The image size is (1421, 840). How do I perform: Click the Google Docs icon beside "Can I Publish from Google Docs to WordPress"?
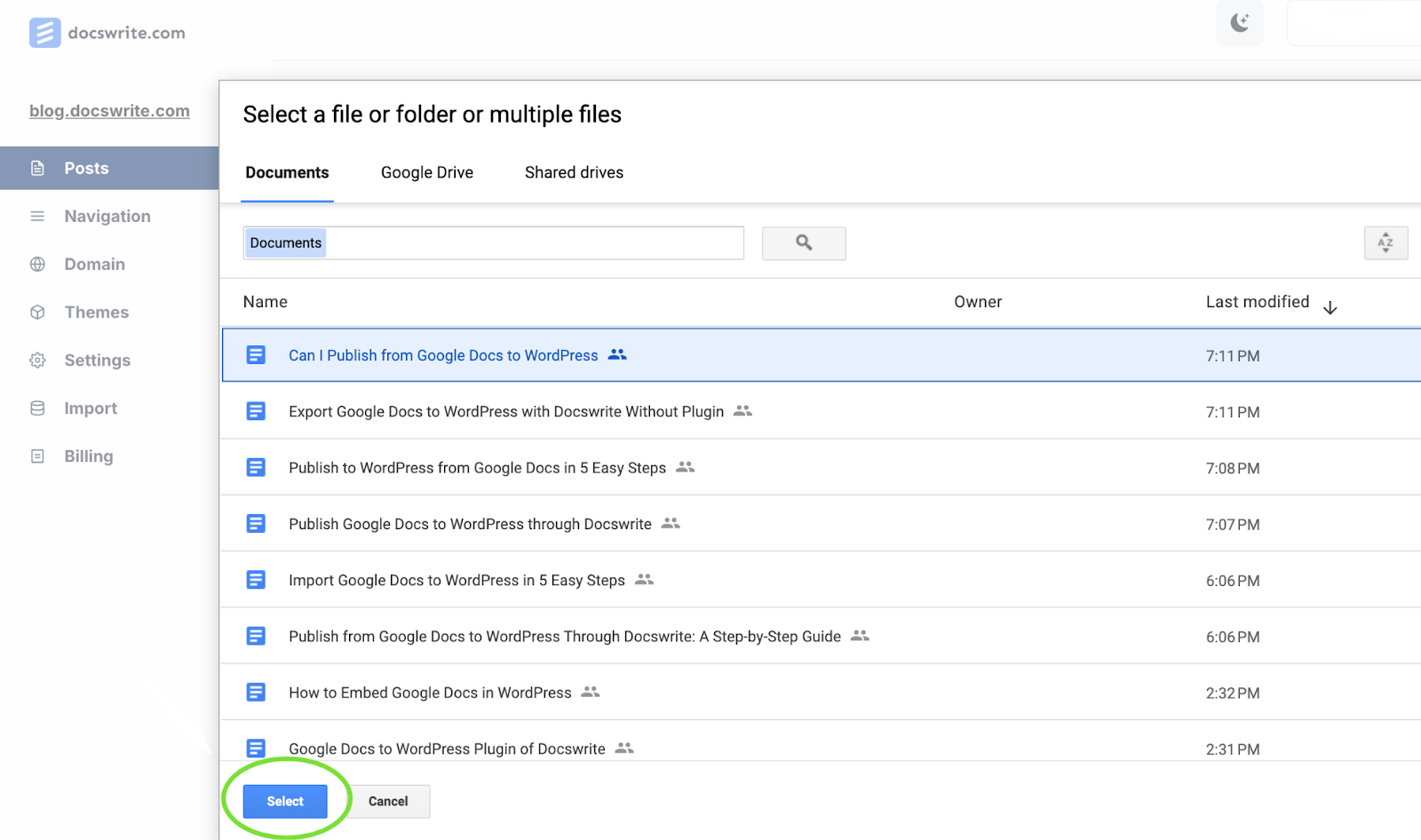(x=256, y=354)
